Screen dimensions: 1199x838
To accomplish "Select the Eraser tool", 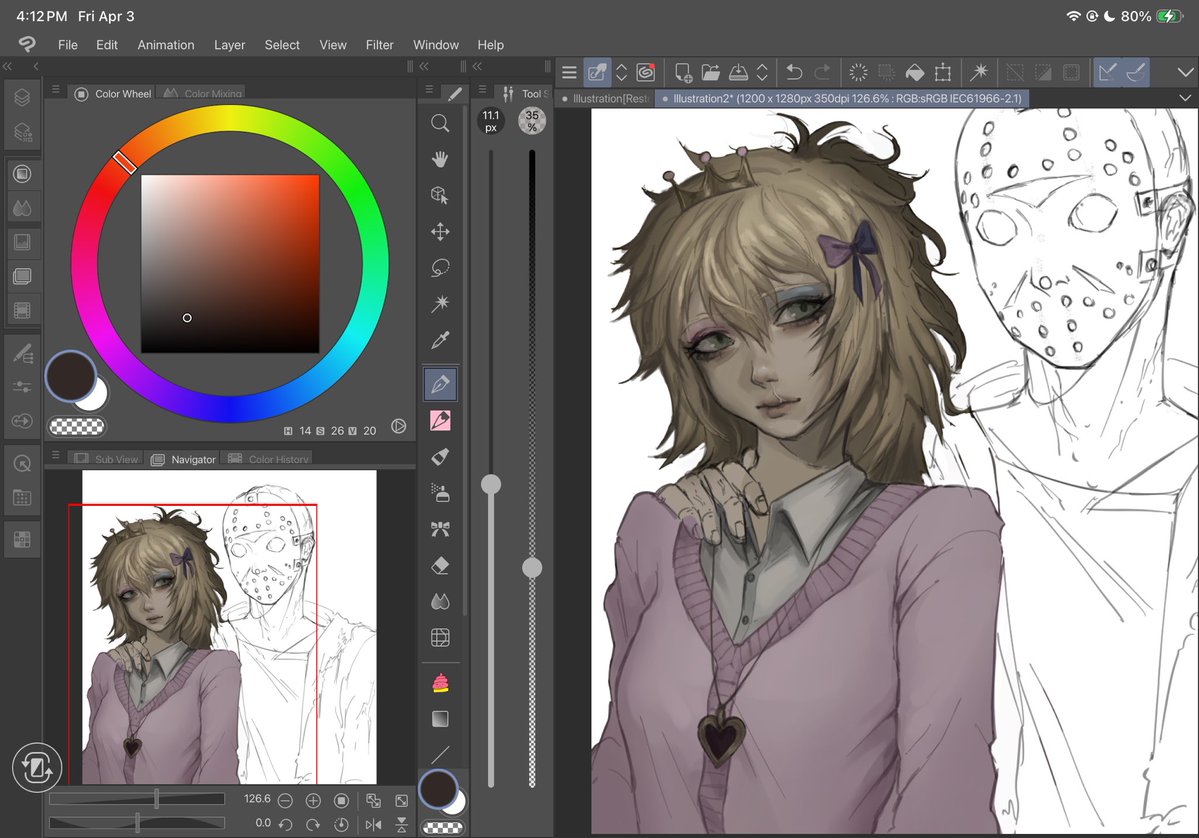I will click(440, 566).
